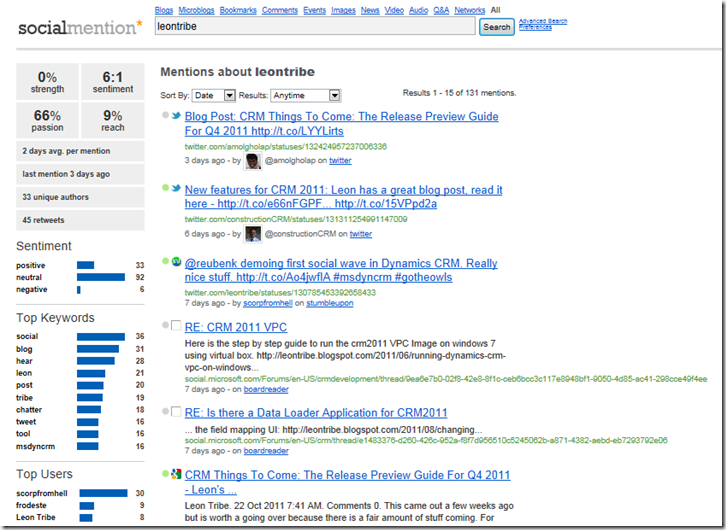Click positive sentiment bar
This screenshot has height=530, width=726.
(86, 265)
